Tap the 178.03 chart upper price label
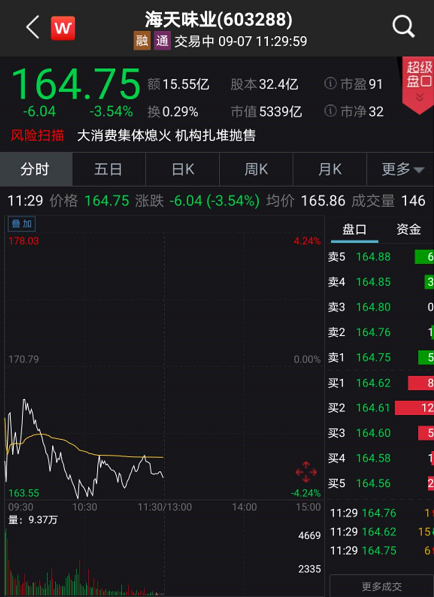Screen dimensions: 434x597 click(x=24, y=241)
